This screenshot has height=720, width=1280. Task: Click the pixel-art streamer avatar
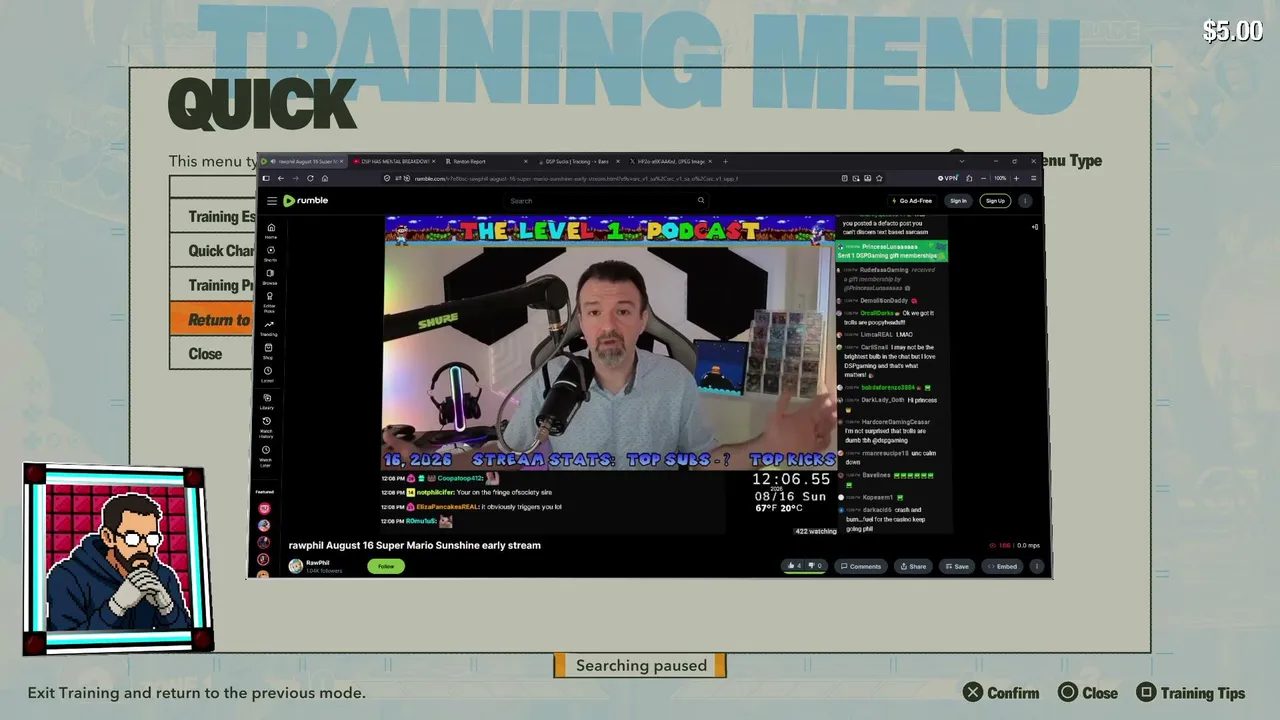coord(118,558)
